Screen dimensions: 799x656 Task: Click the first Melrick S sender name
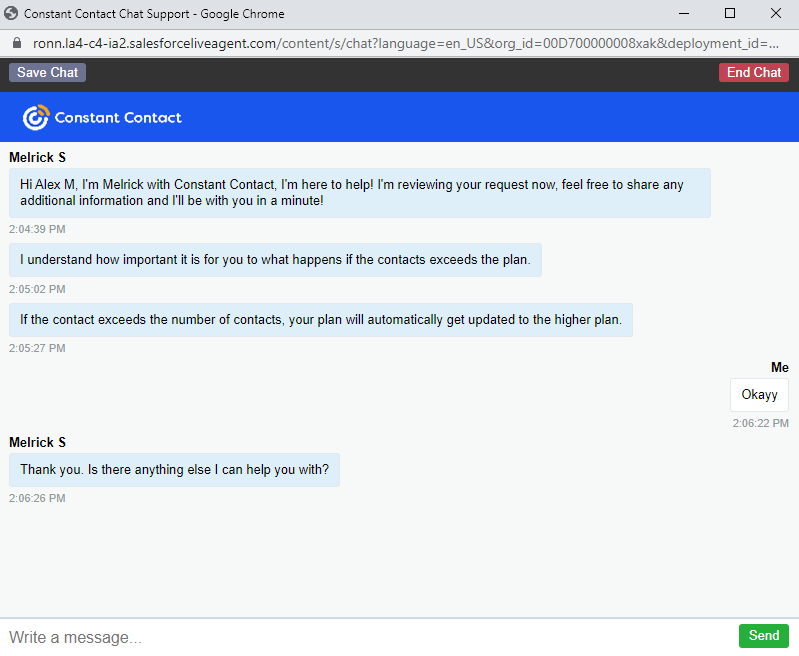pos(38,158)
